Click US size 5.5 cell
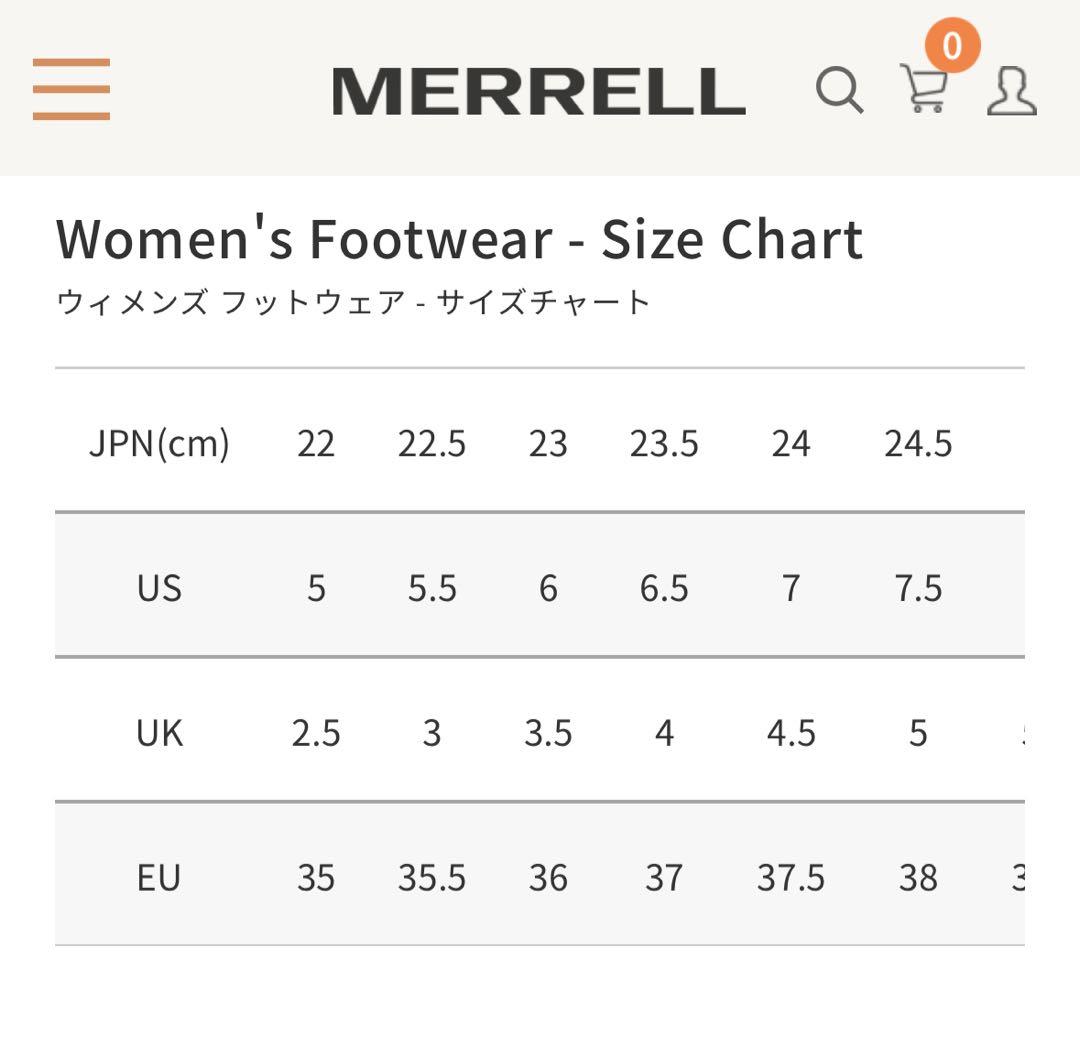This screenshot has width=1080, height=1061. pyautogui.click(x=434, y=589)
